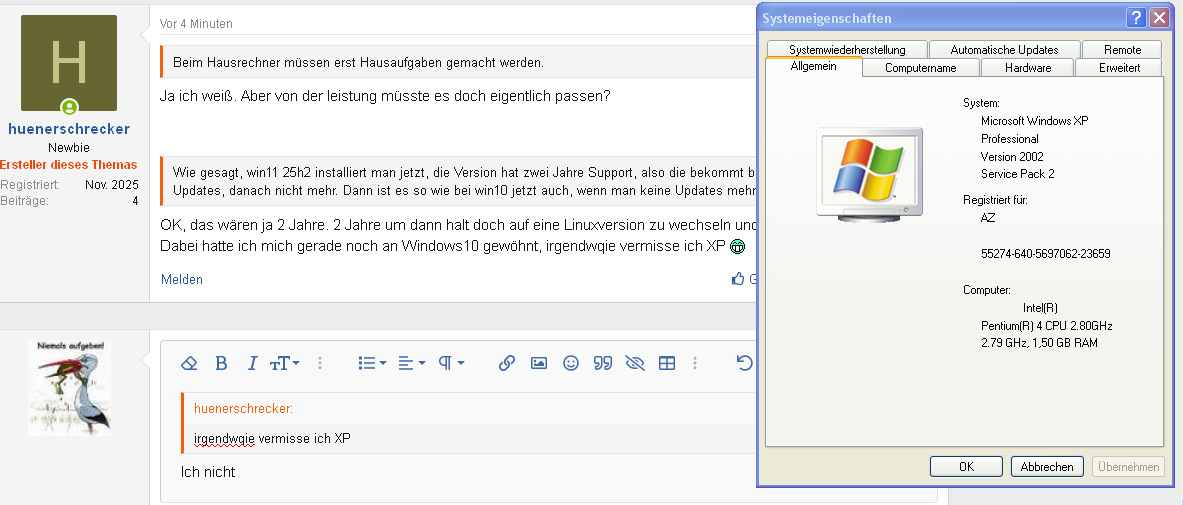This screenshot has height=505, width=1183.
Task: Click the green online status badge on avatar
Action: pos(69,107)
